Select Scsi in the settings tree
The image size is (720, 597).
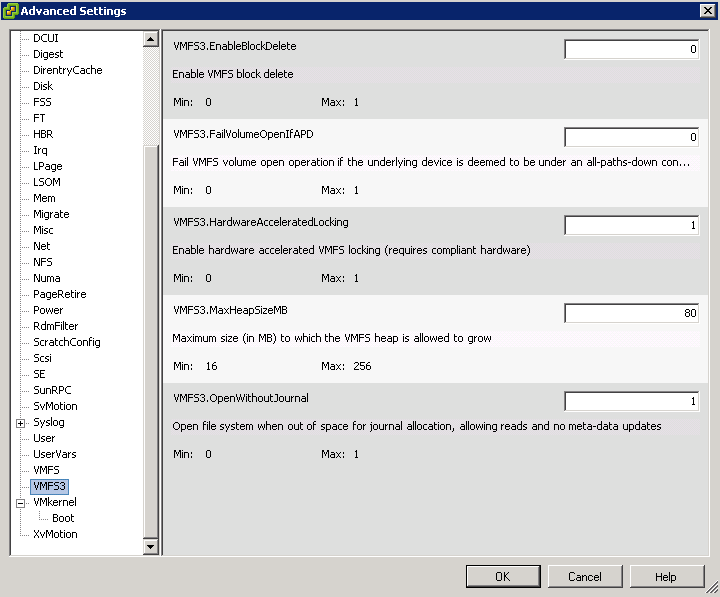point(42,358)
